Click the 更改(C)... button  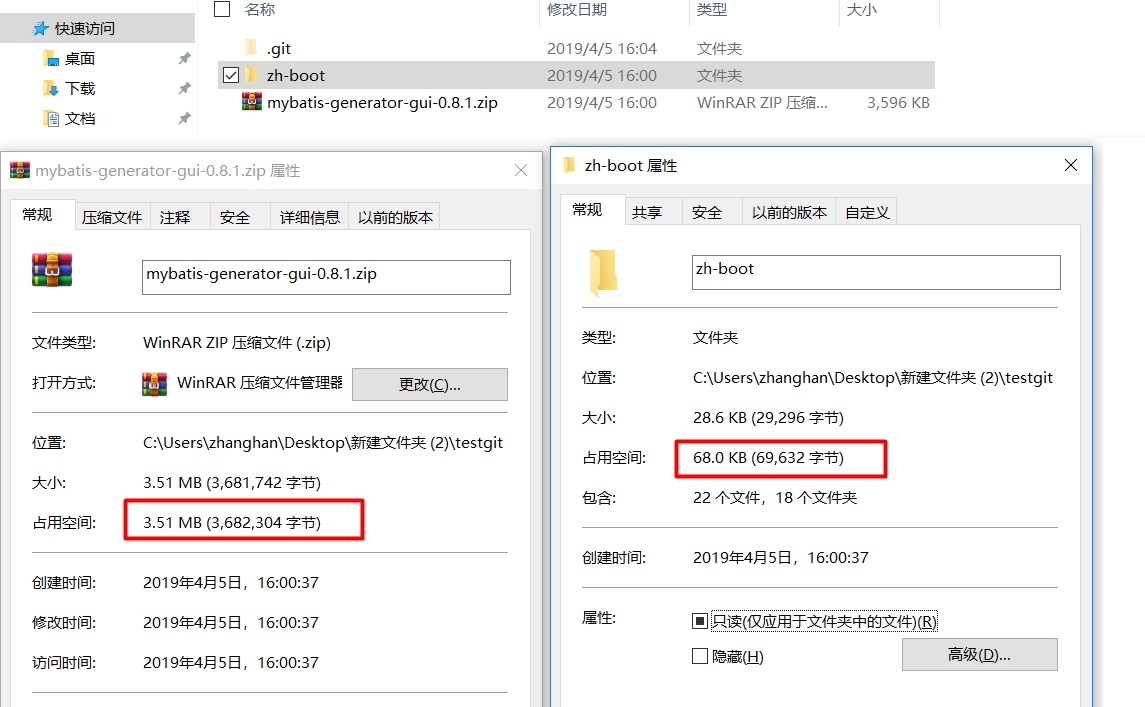click(429, 384)
